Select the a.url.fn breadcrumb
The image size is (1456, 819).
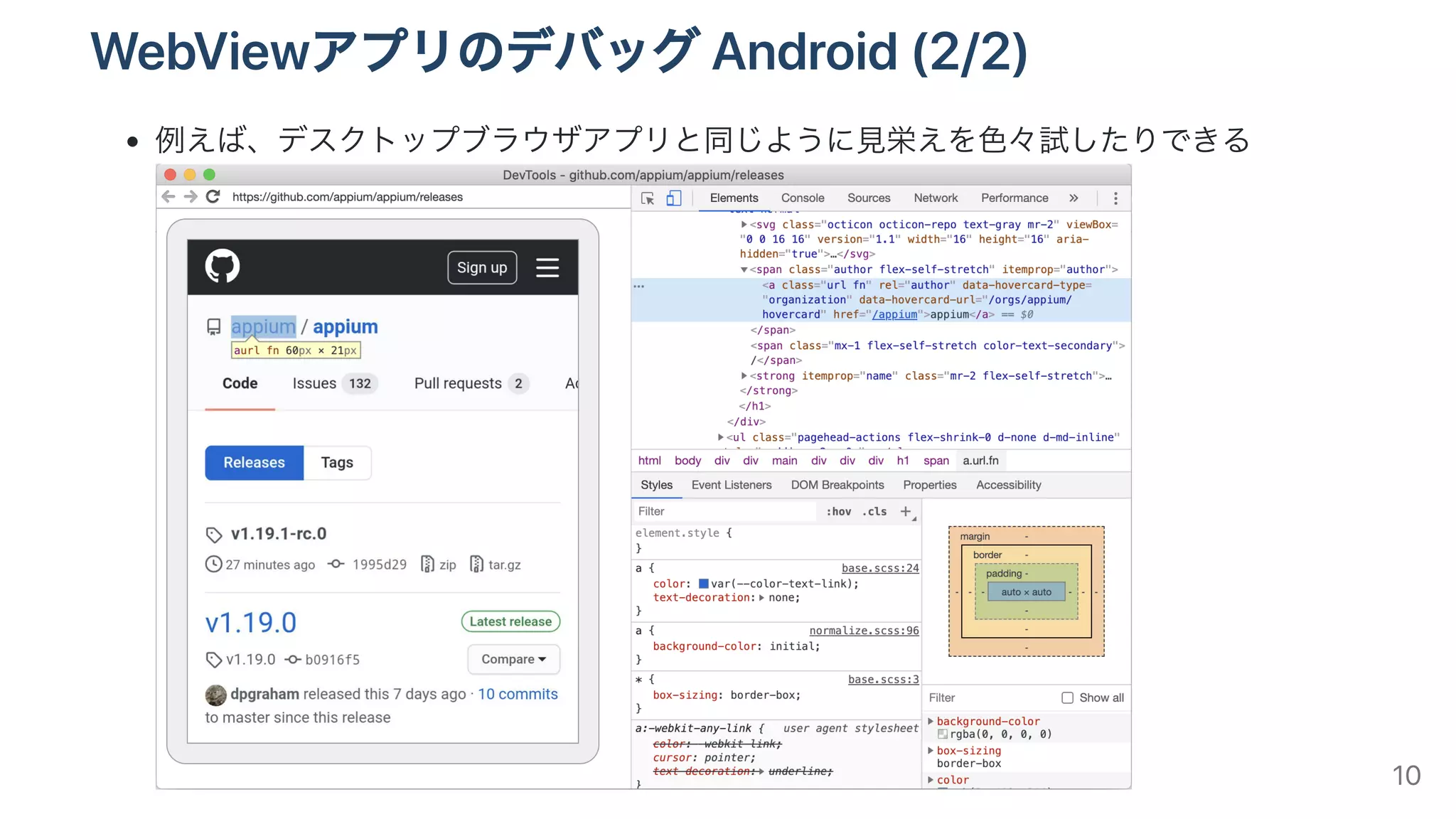[980, 461]
